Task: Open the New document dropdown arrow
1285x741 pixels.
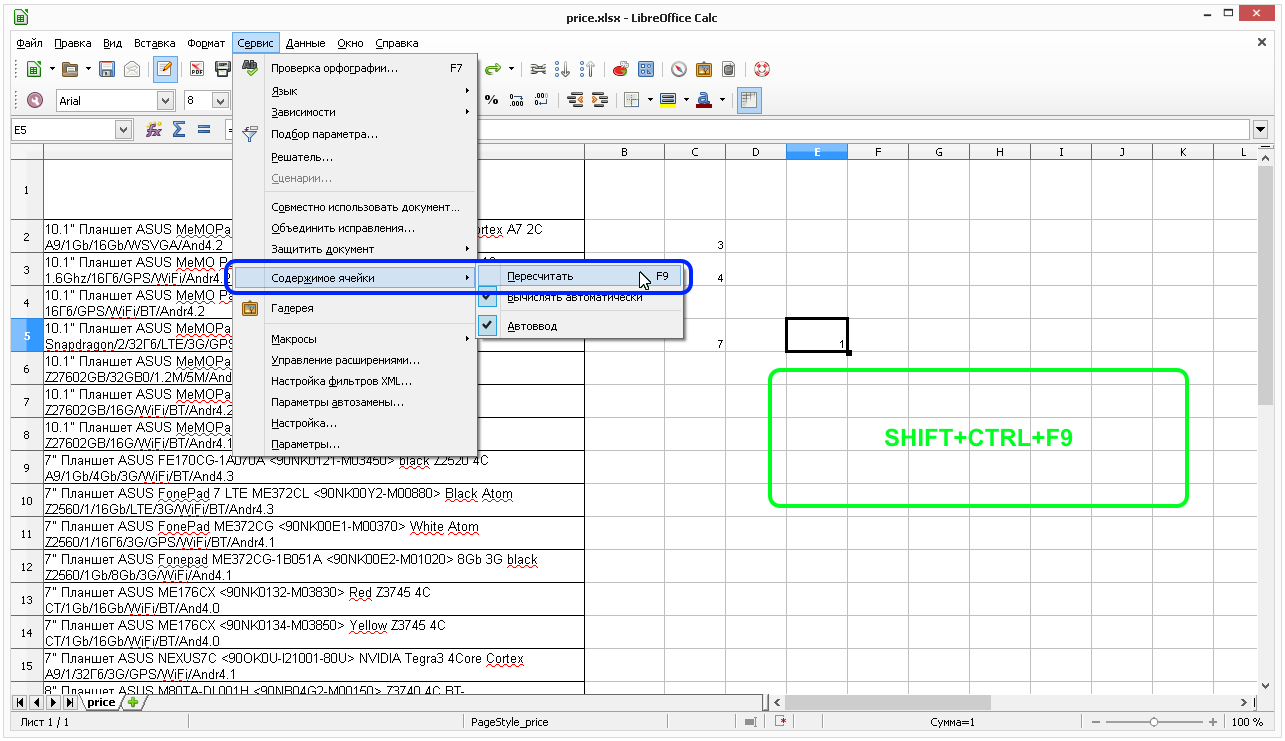Action: pyautogui.click(x=52, y=70)
